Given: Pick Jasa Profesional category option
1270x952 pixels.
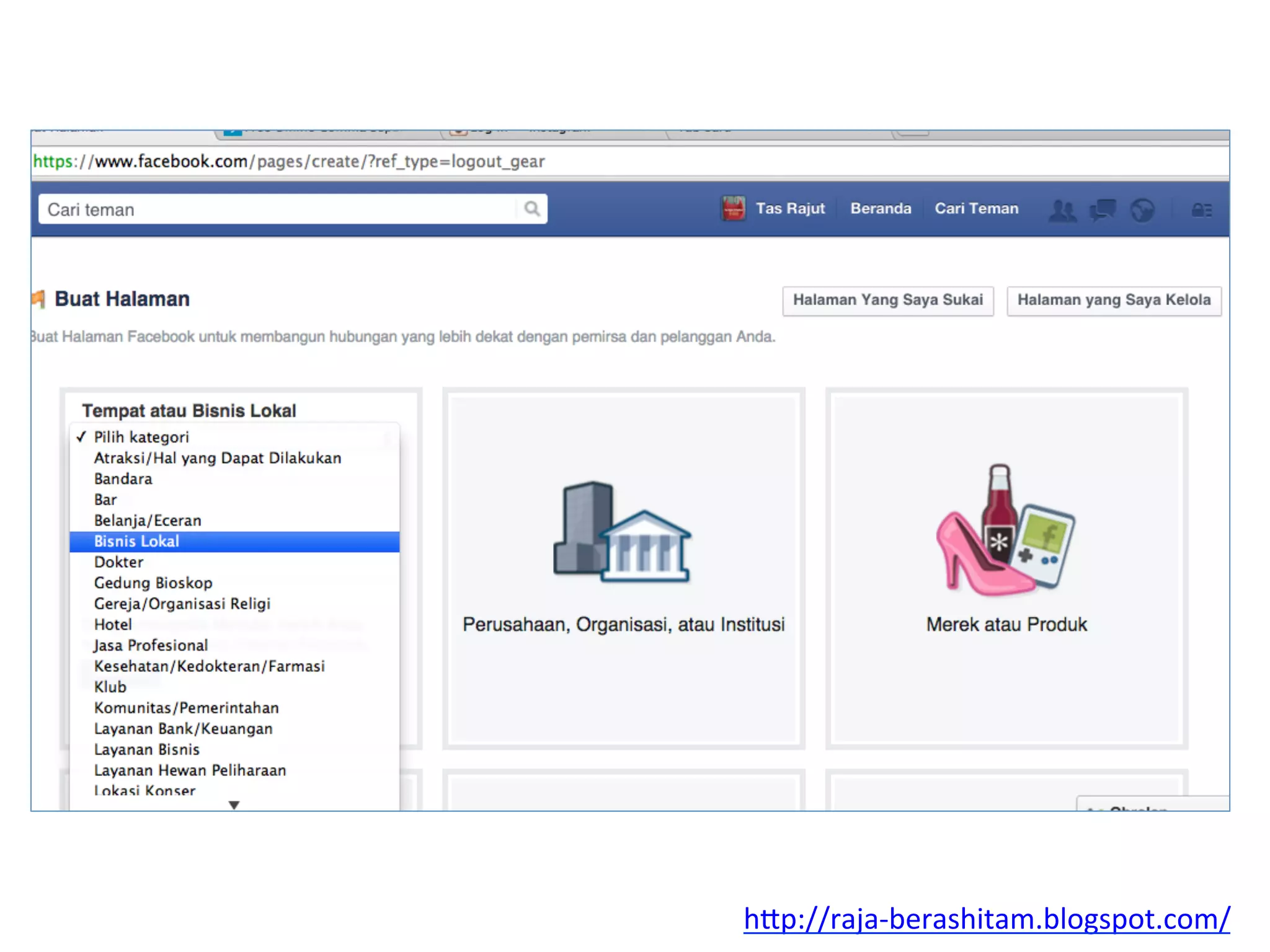Looking at the screenshot, I should tap(151, 645).
